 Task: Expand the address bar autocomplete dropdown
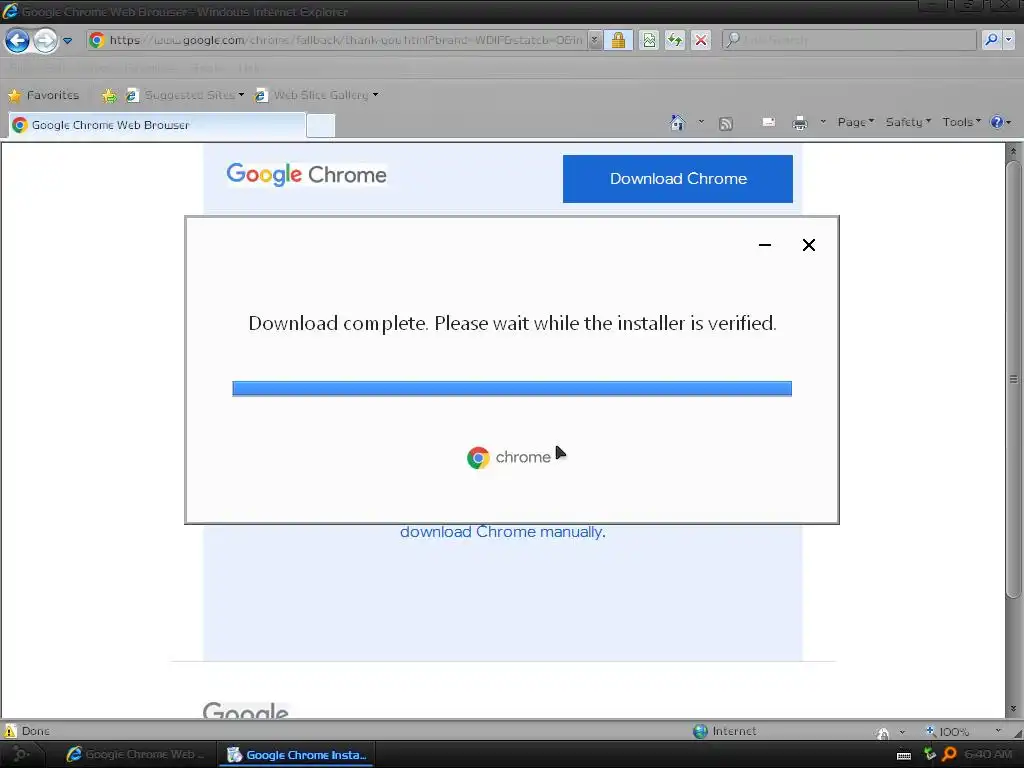pyautogui.click(x=594, y=40)
